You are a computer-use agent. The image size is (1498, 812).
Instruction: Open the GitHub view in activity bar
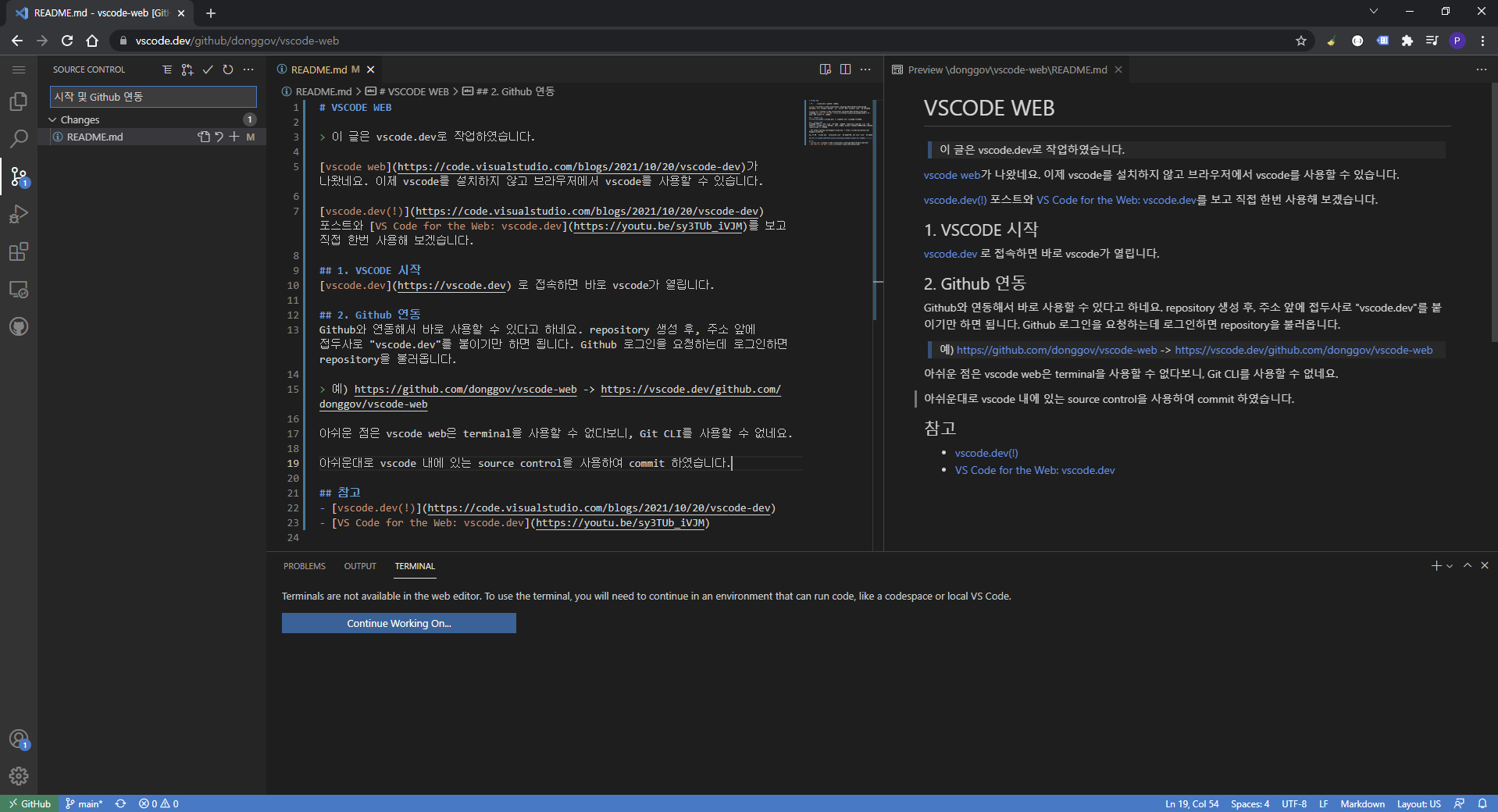point(19,326)
